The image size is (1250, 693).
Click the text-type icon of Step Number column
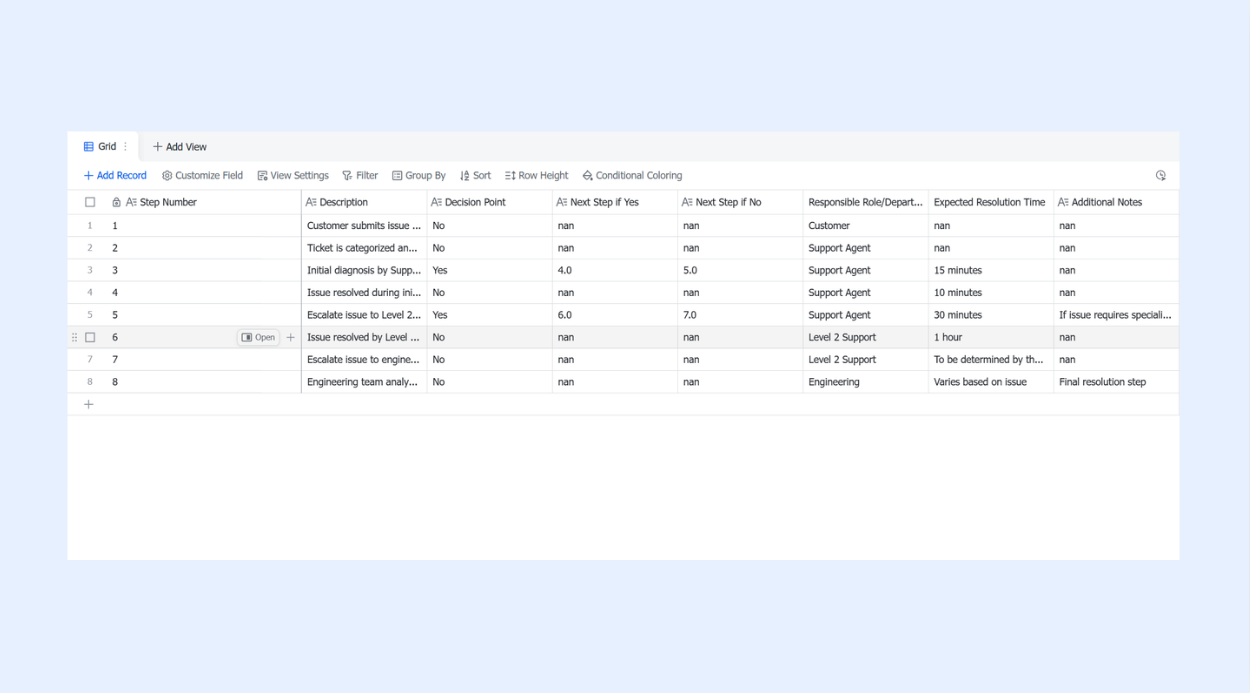131,202
